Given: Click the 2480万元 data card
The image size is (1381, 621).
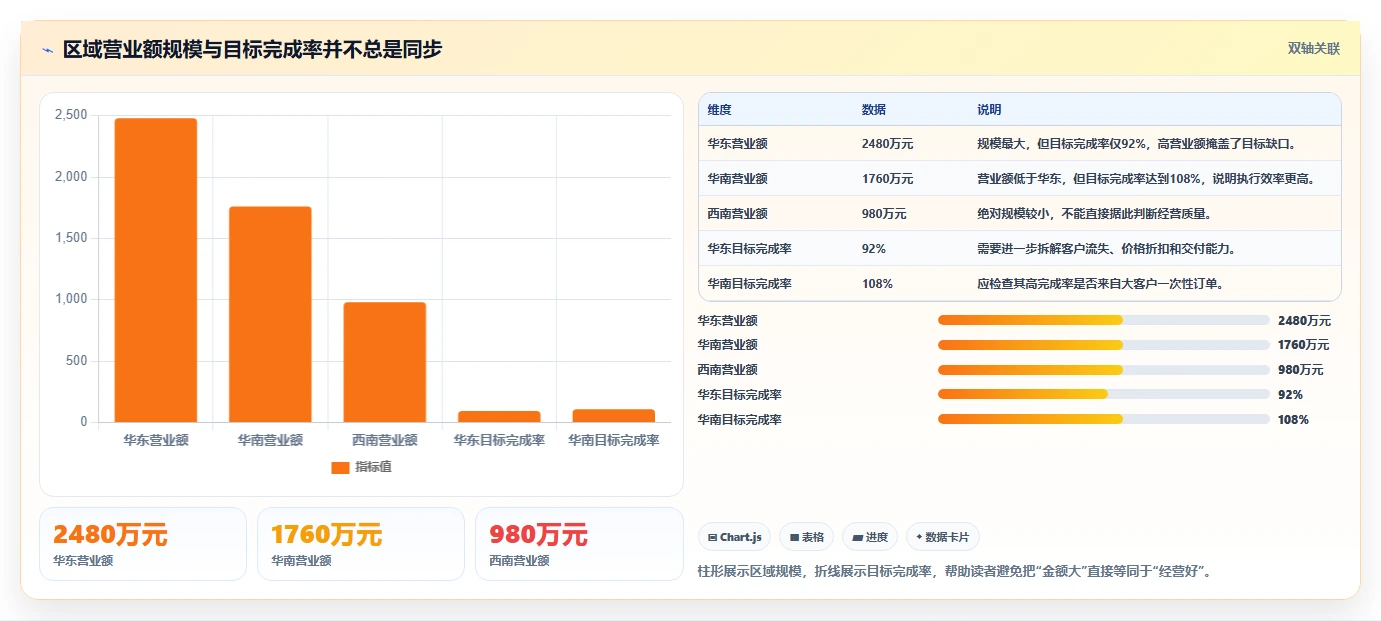Looking at the screenshot, I should coord(143,544).
